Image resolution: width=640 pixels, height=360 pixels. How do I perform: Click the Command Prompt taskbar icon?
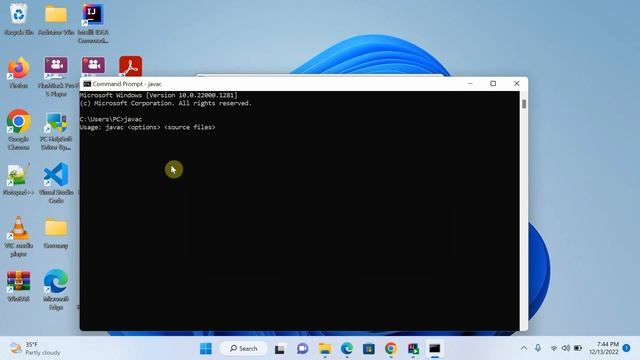tap(435, 349)
